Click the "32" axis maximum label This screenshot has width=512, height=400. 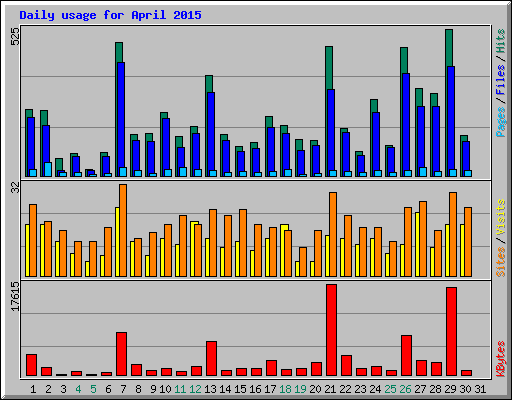[x=15, y=188]
